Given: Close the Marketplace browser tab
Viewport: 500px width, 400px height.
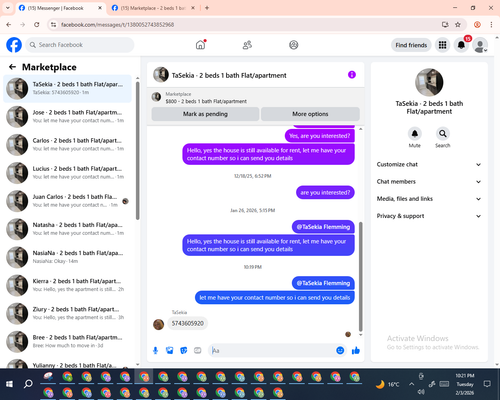Looking at the screenshot, I should (193, 8).
